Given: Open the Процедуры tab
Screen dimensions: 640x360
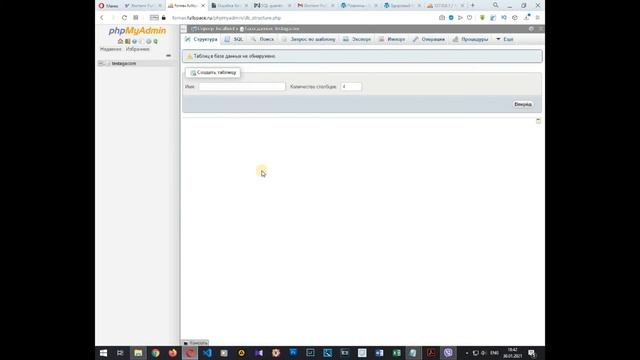Looking at the screenshot, I should tap(471, 39).
